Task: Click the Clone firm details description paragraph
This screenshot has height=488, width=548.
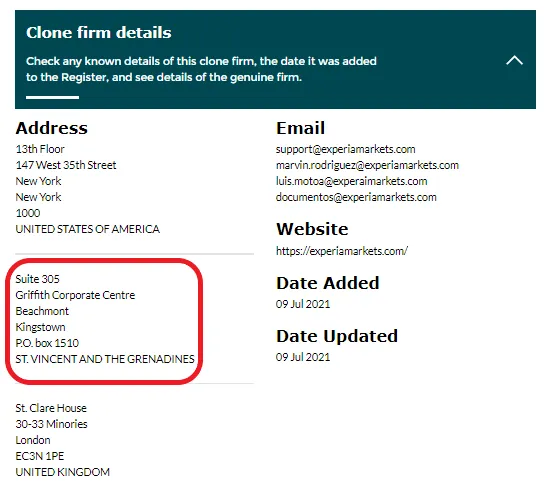Action: pos(201,69)
